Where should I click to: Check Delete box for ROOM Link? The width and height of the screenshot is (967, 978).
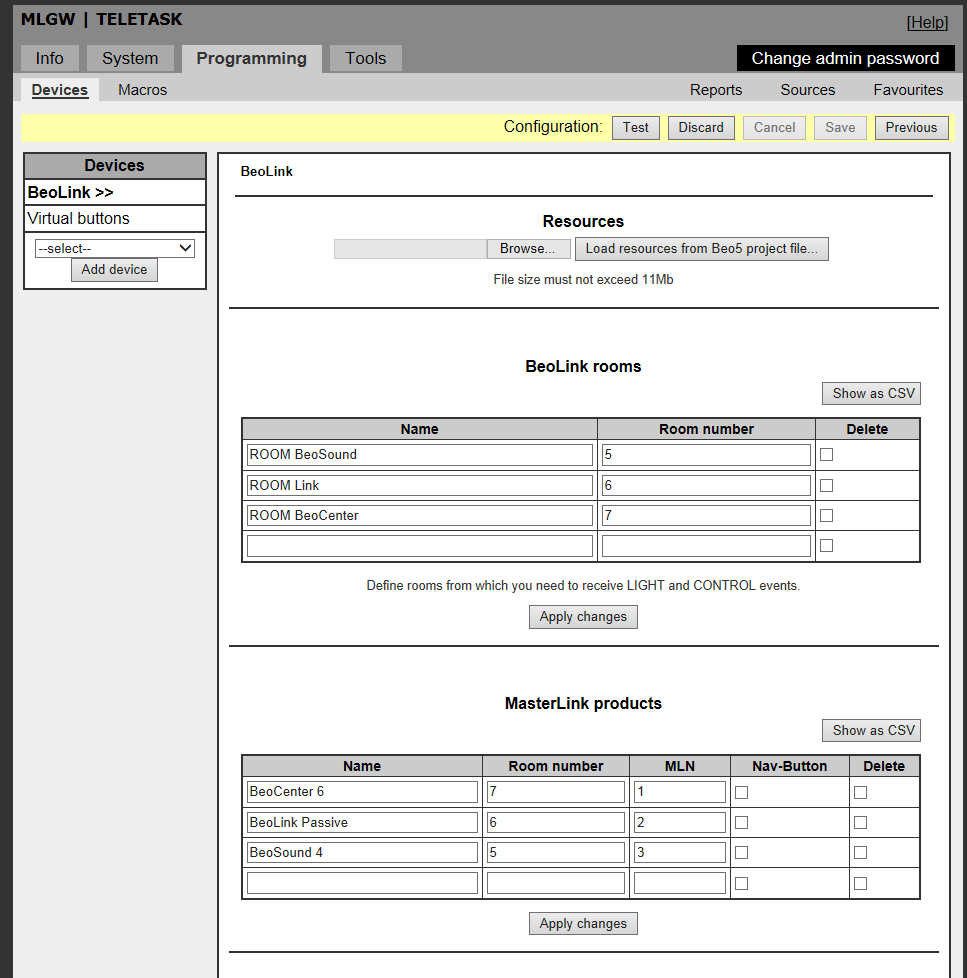click(x=827, y=486)
